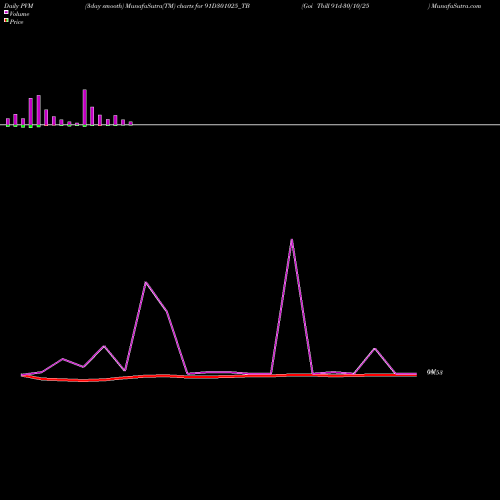Click the 'Volume' legend label
The height and width of the screenshot is (500, 500).
pyautogui.click(x=19, y=14)
